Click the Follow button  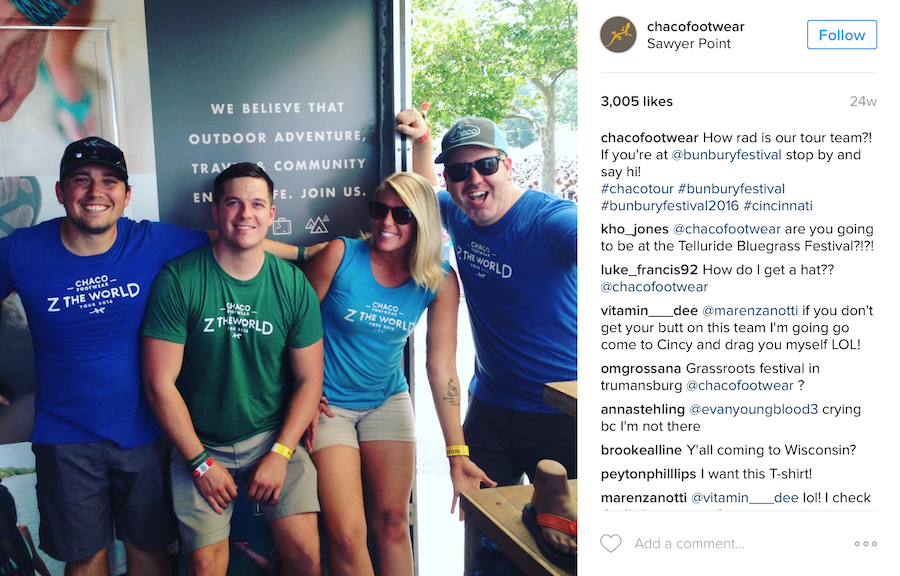[841, 35]
